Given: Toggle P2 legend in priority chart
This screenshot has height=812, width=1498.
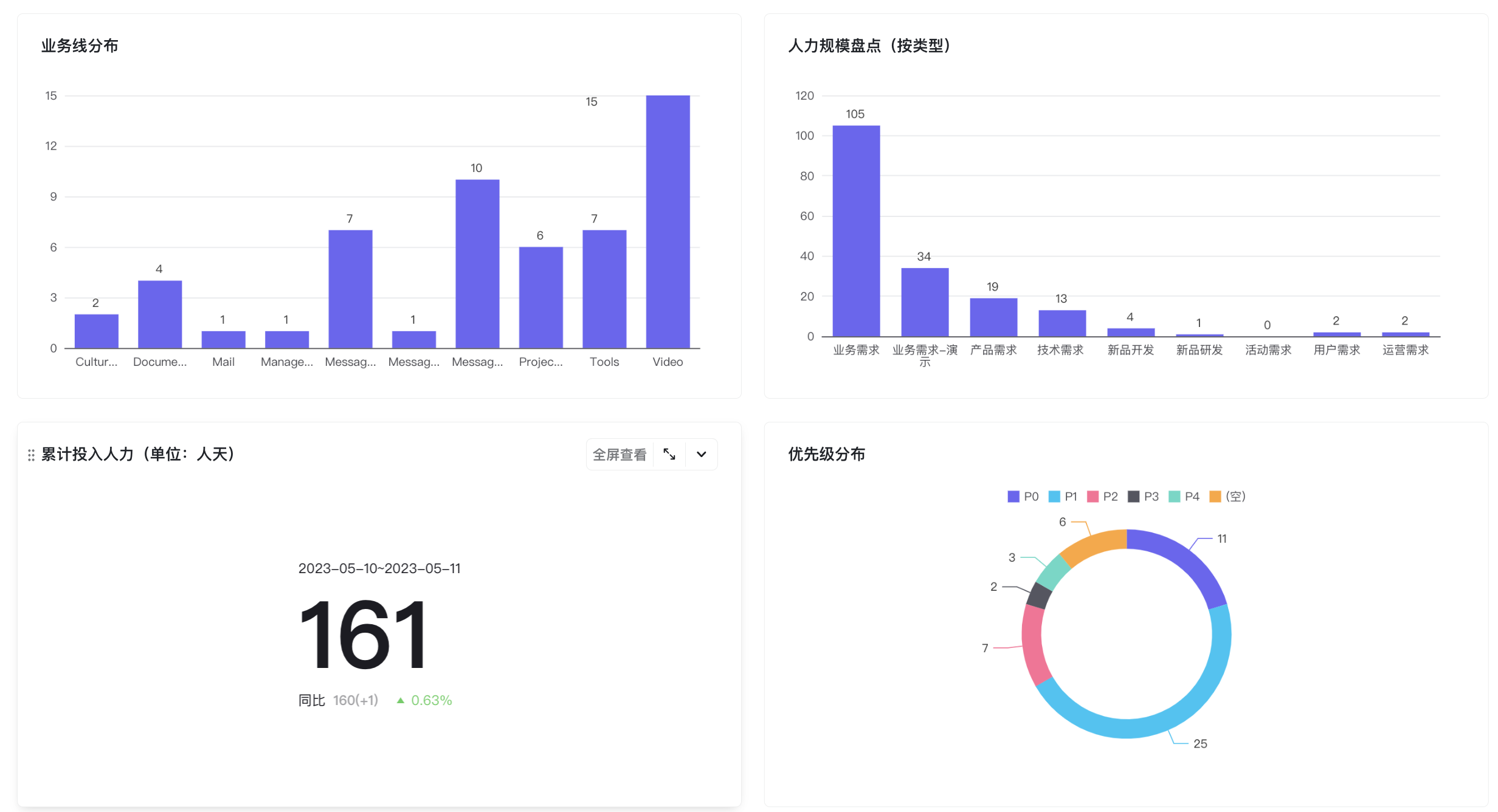Looking at the screenshot, I should point(1103,497).
